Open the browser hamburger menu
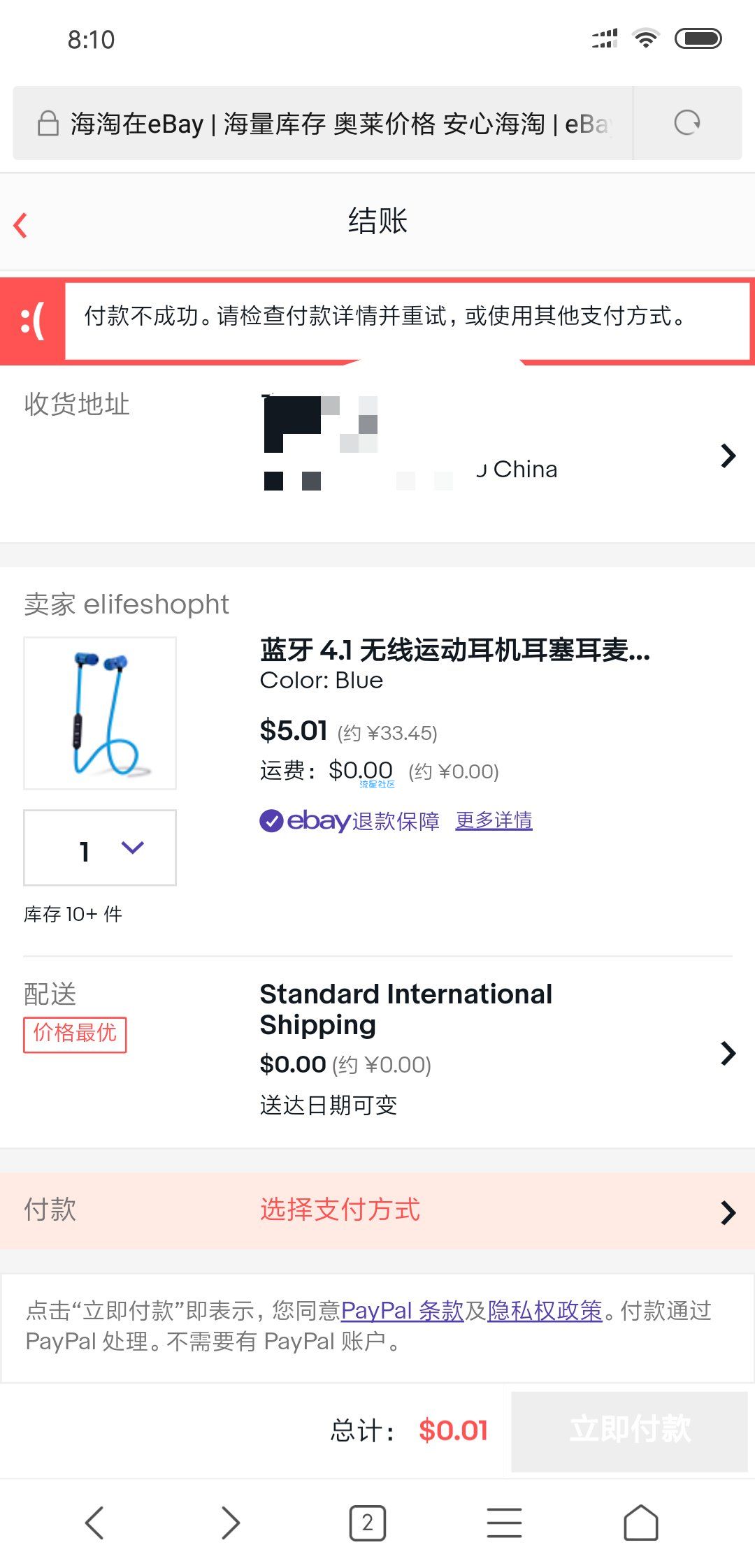 pyautogui.click(x=504, y=1523)
